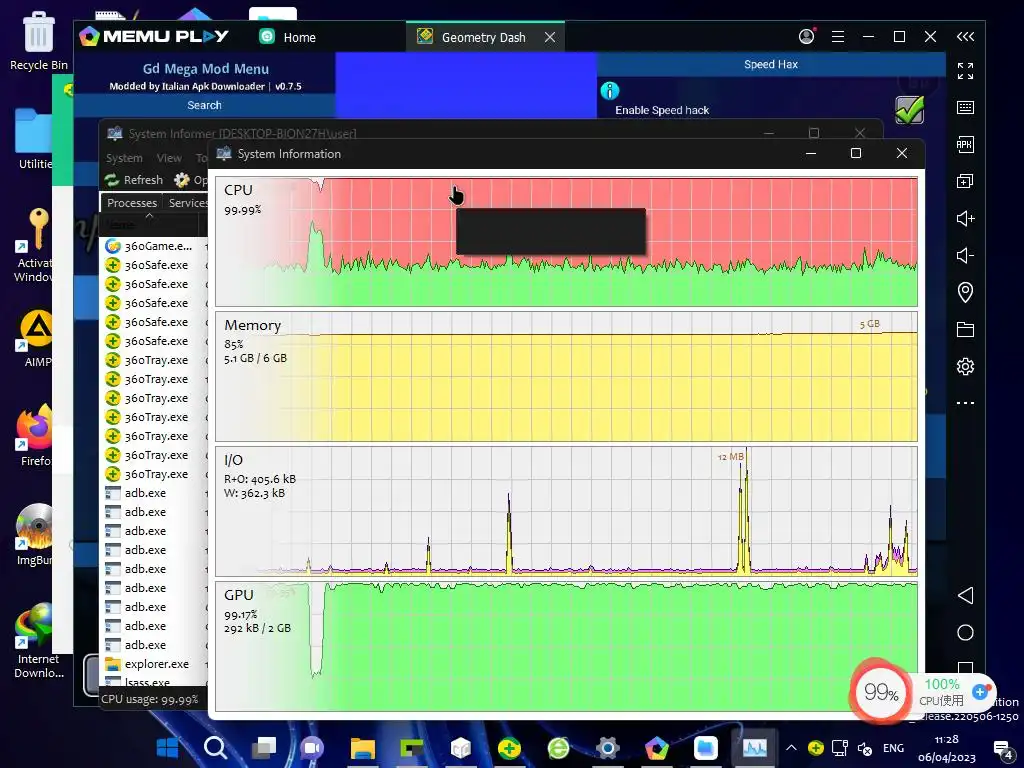1024x768 pixels.
Task: Open MEmu settings gear in sidebar
Action: coord(965,366)
